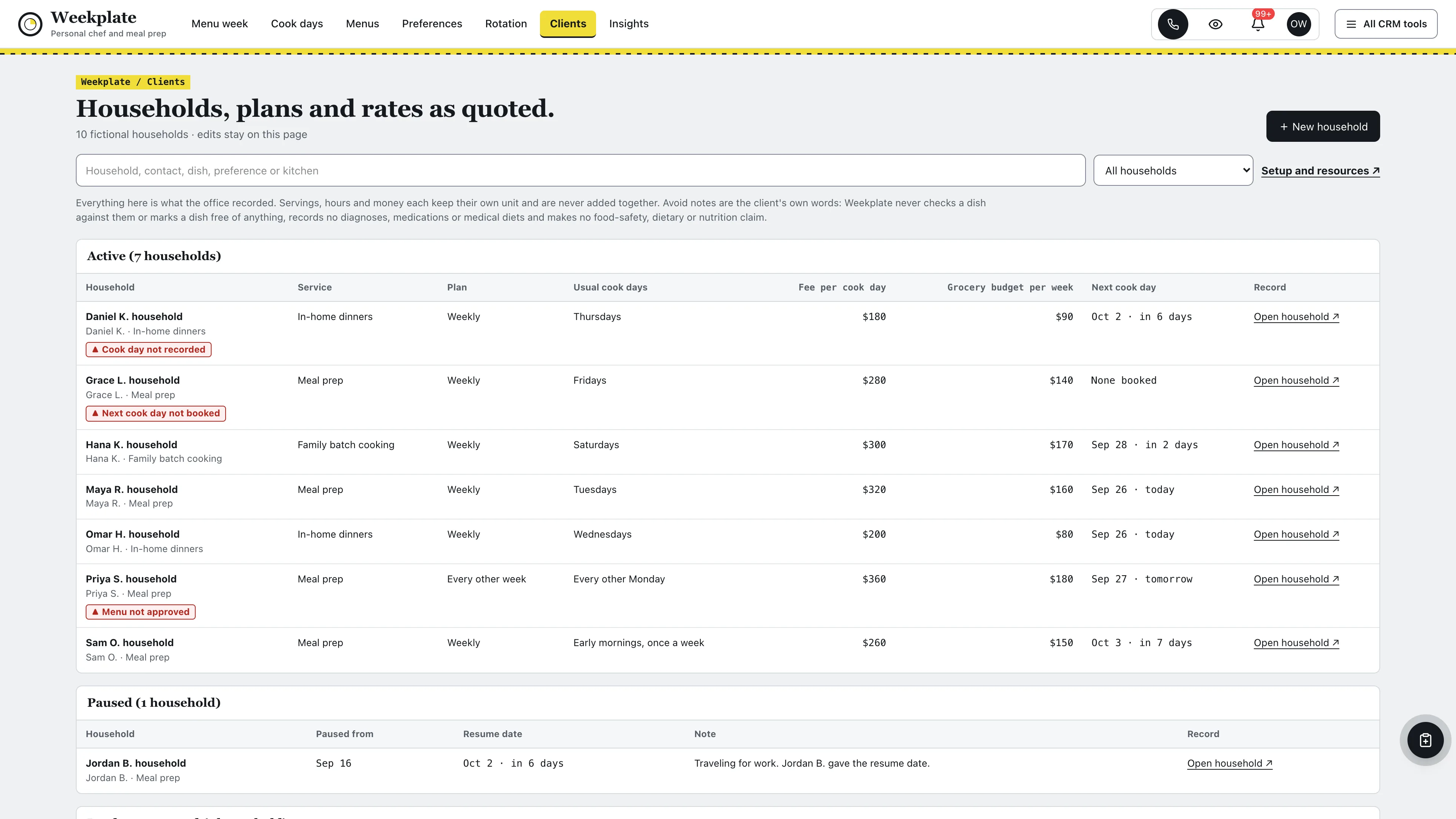Open the All CRM tools menu
The width and height of the screenshot is (1456, 819).
(1386, 24)
